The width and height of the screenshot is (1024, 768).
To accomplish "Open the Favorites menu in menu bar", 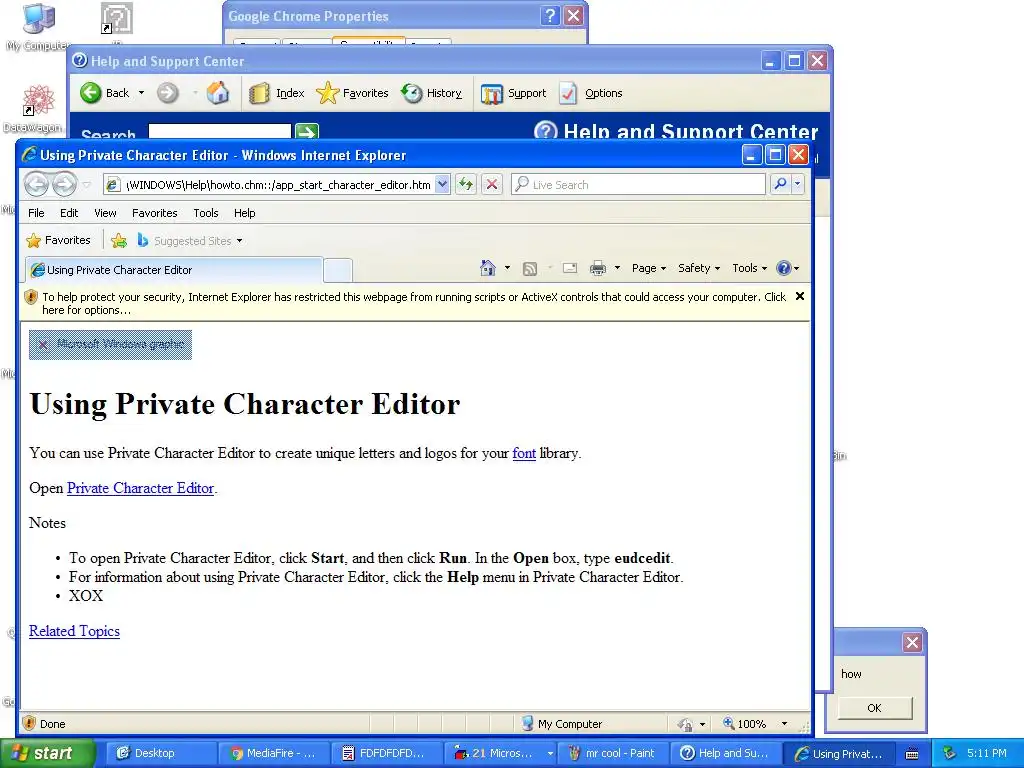I will click(155, 213).
